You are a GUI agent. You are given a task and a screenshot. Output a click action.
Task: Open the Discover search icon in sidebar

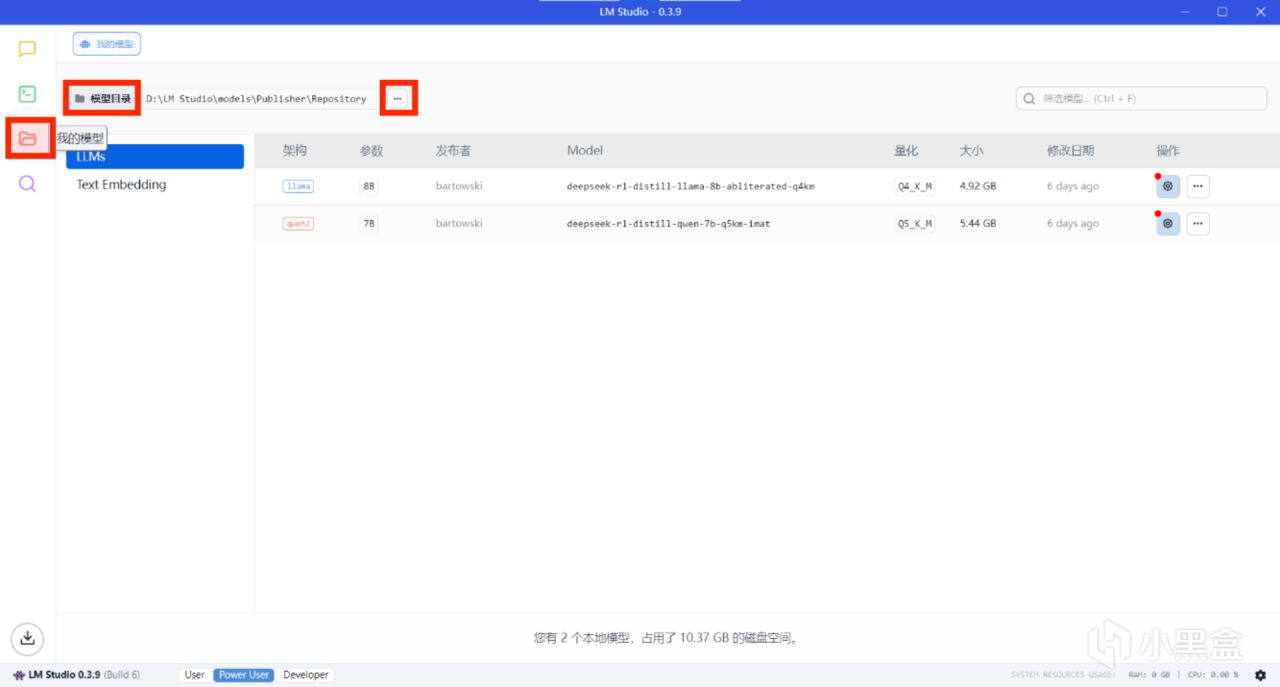(x=27, y=184)
